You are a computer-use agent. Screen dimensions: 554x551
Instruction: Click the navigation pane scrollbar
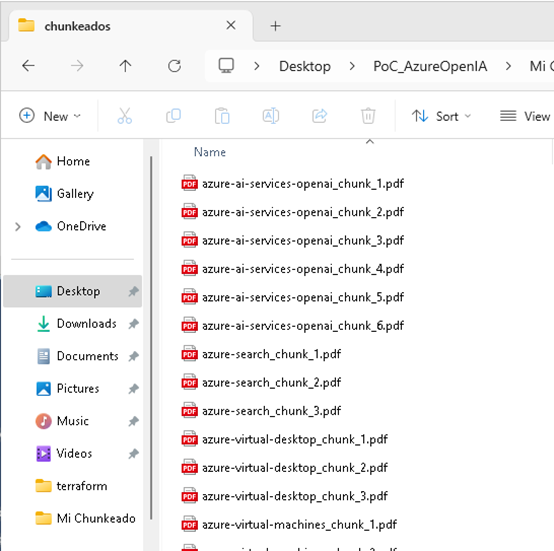pyautogui.click(x=151, y=337)
